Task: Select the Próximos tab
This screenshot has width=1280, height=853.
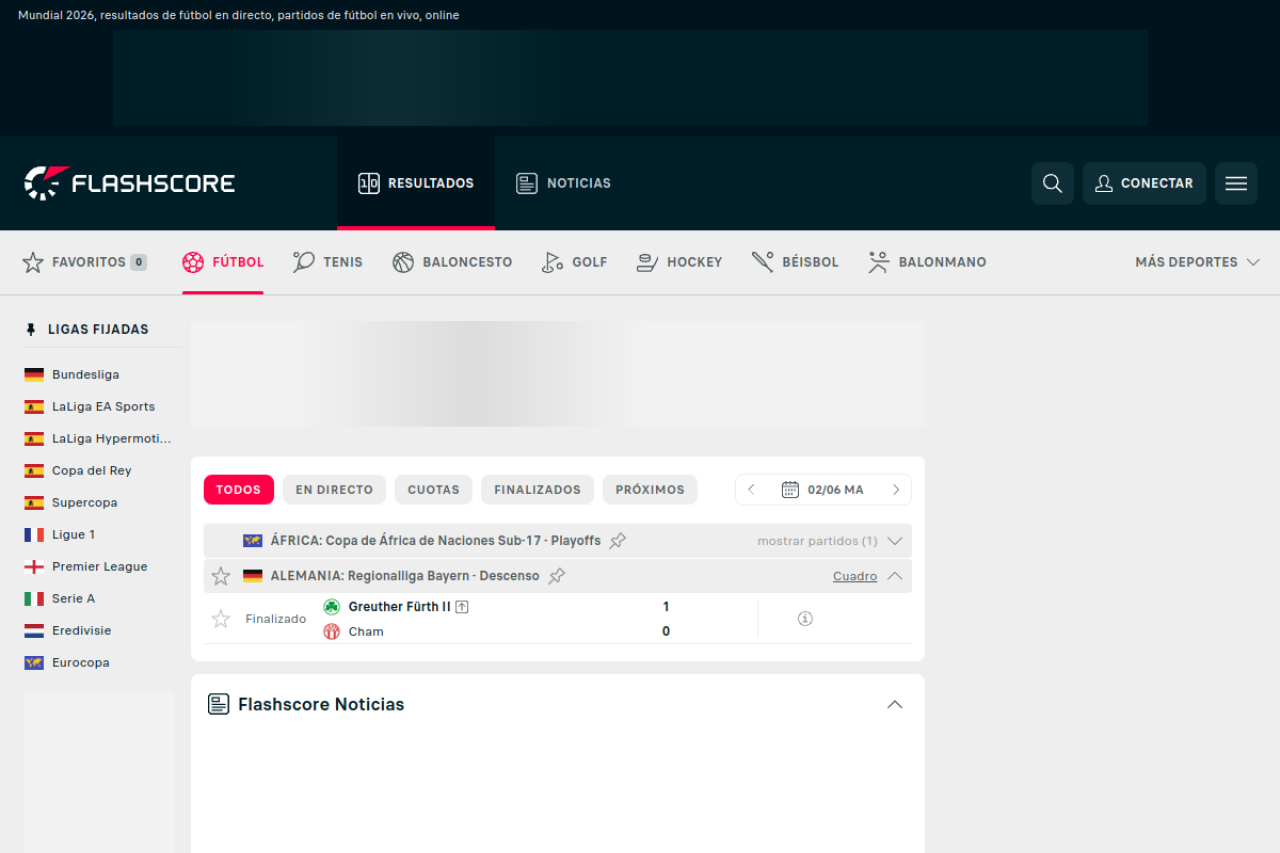Action: tap(650, 490)
